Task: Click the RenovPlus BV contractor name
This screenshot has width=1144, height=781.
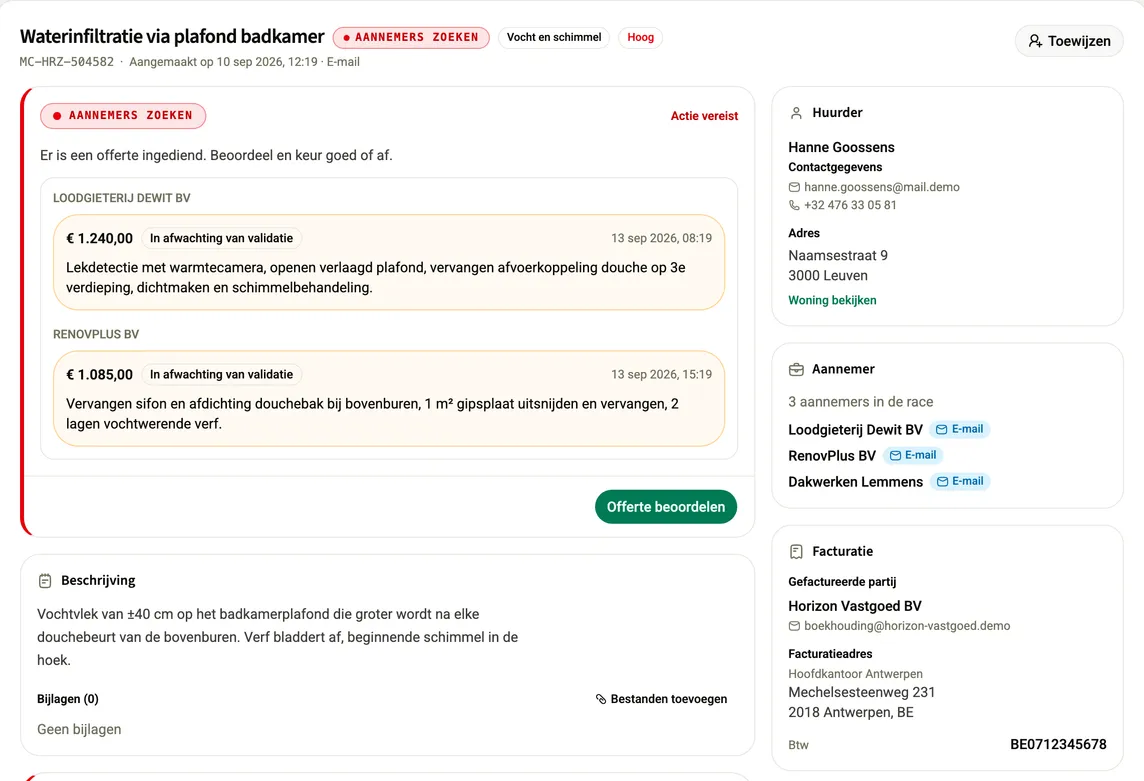Action: pyautogui.click(x=832, y=456)
